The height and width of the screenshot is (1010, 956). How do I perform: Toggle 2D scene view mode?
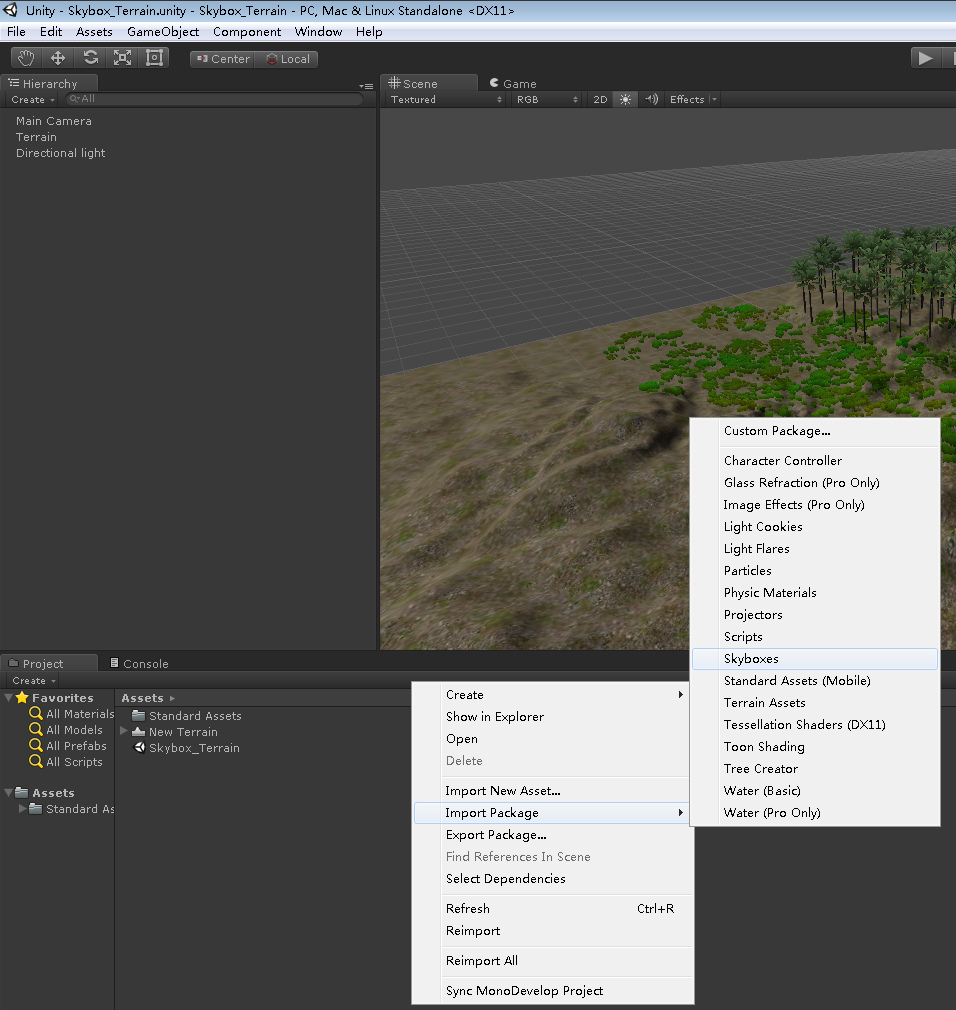click(600, 99)
